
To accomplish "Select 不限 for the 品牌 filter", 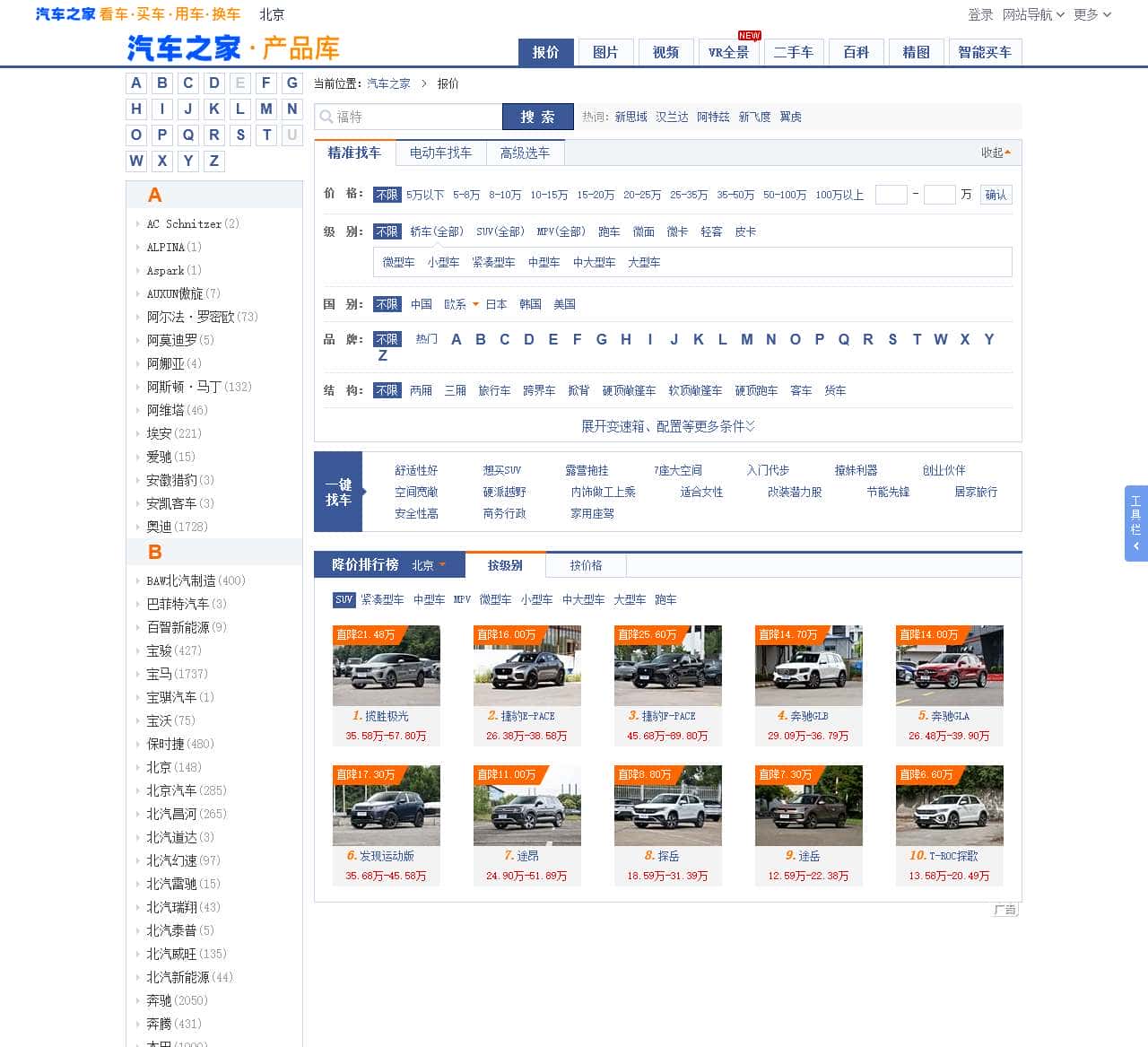I will coord(387,339).
